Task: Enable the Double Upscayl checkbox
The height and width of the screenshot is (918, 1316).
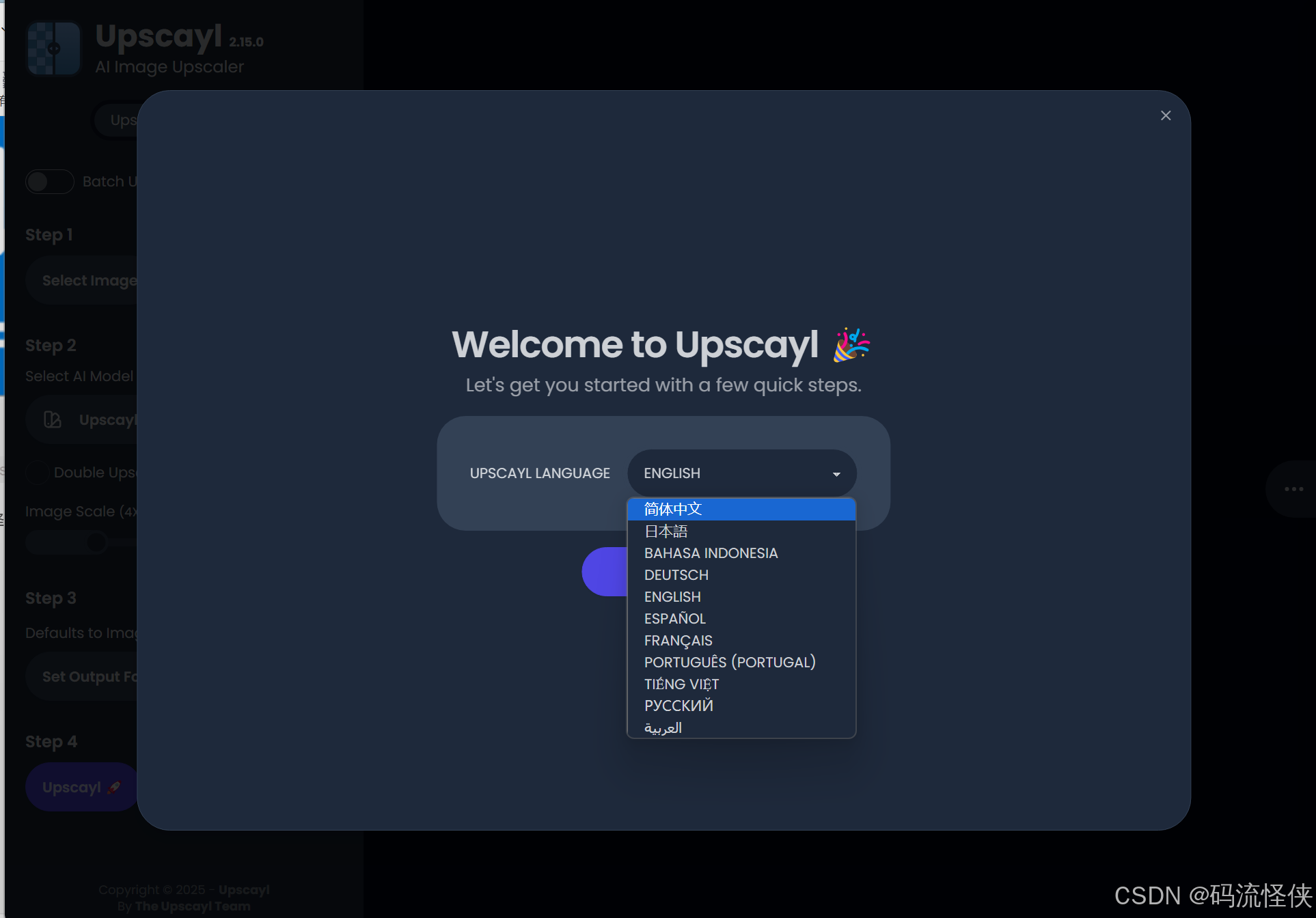Action: (x=37, y=473)
